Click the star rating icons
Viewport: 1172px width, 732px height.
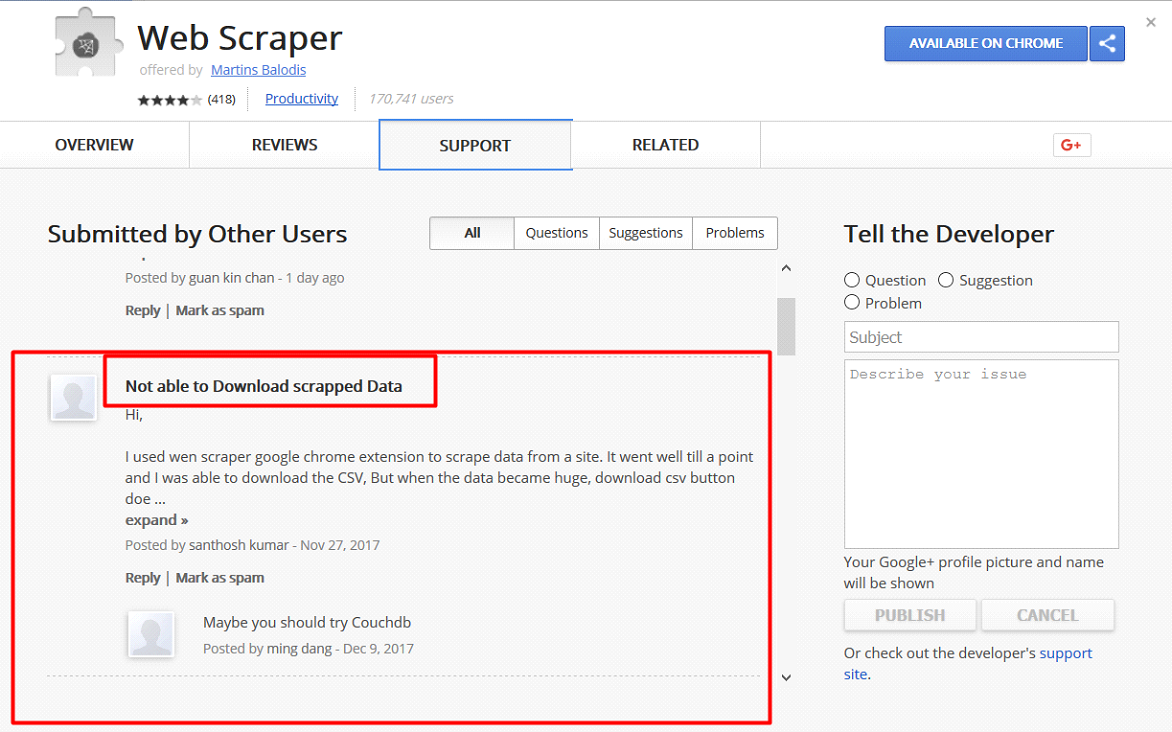170,99
